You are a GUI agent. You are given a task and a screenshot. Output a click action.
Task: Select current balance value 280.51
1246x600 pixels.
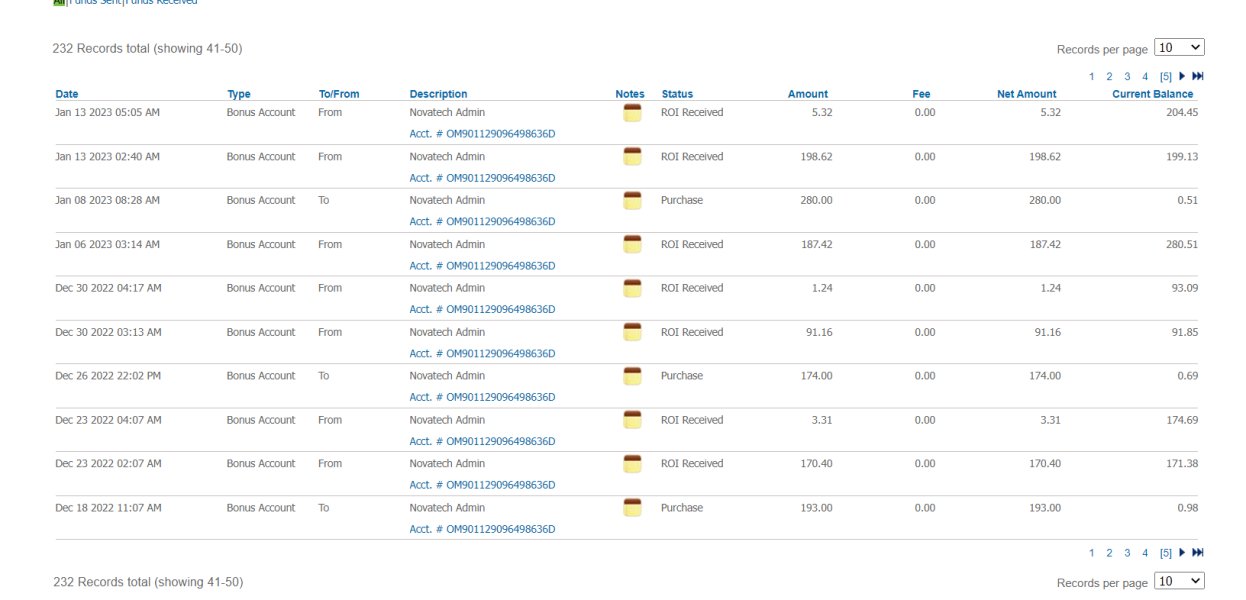click(1181, 245)
